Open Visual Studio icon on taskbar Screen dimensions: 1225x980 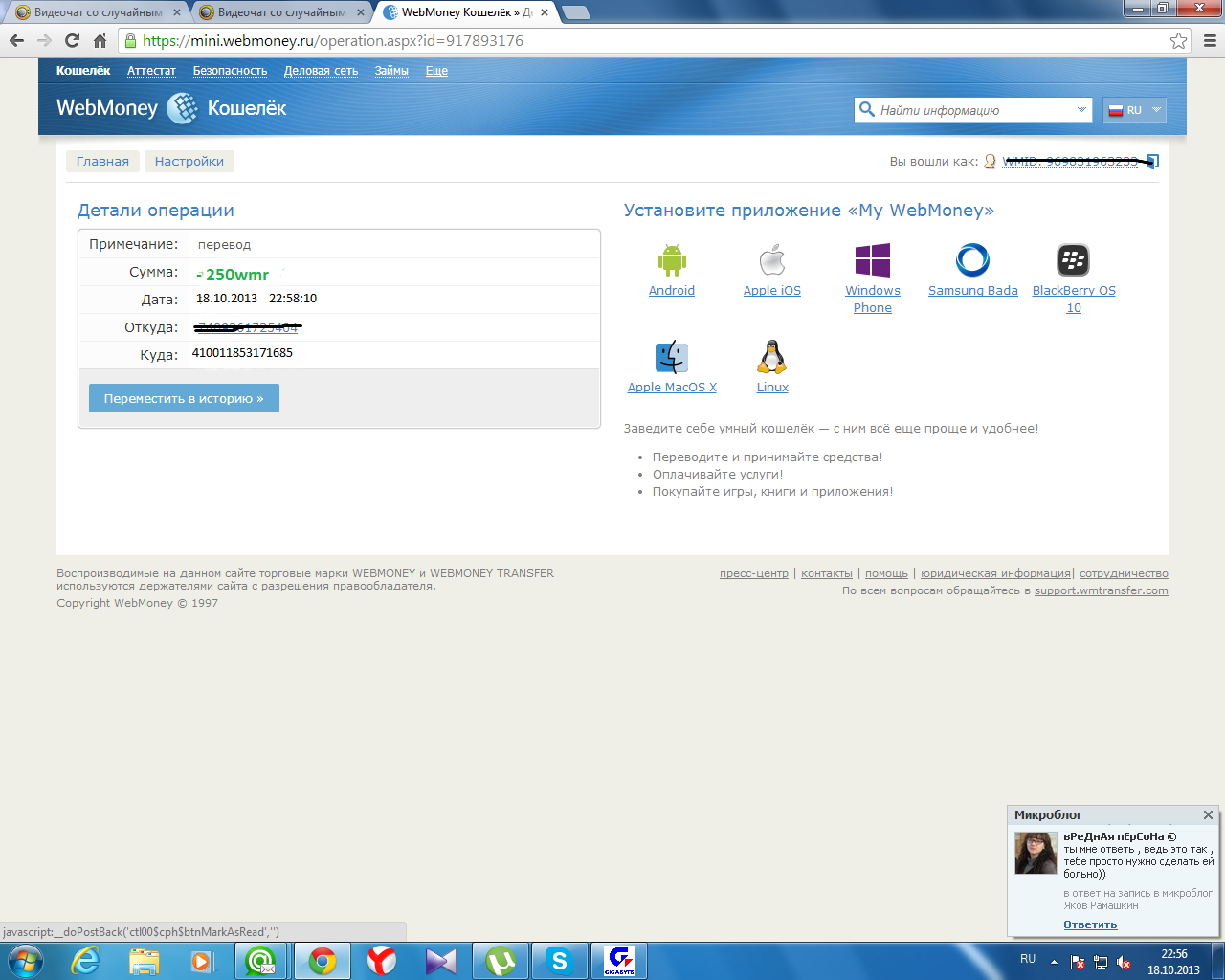point(441,961)
